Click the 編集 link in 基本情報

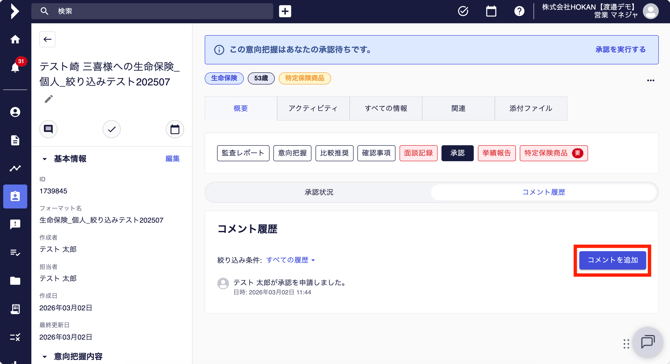pyautogui.click(x=172, y=159)
